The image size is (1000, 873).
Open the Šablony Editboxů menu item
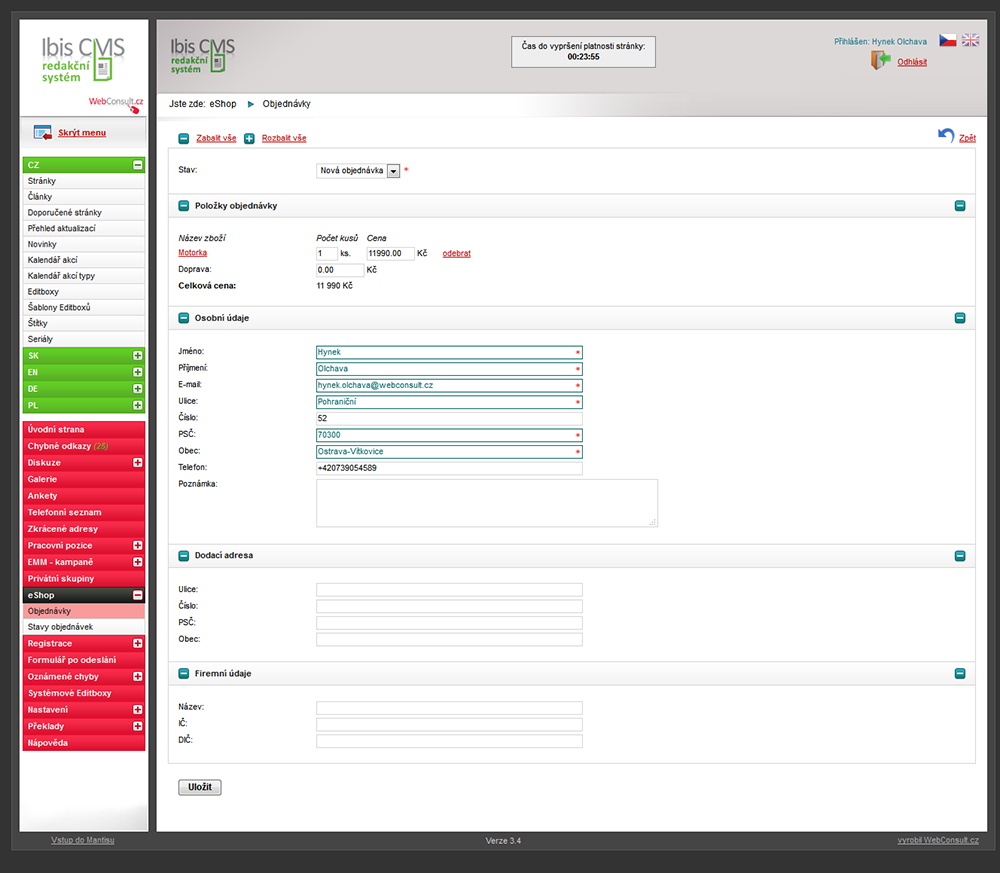click(84, 308)
